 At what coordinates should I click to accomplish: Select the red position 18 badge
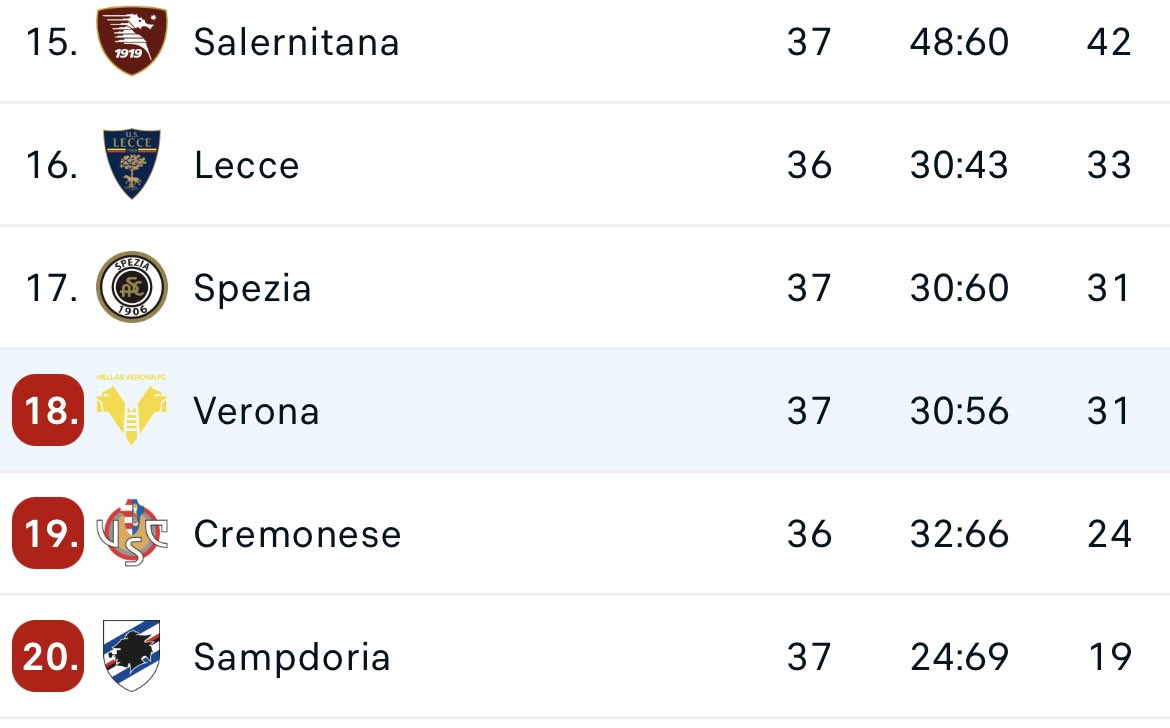49,410
